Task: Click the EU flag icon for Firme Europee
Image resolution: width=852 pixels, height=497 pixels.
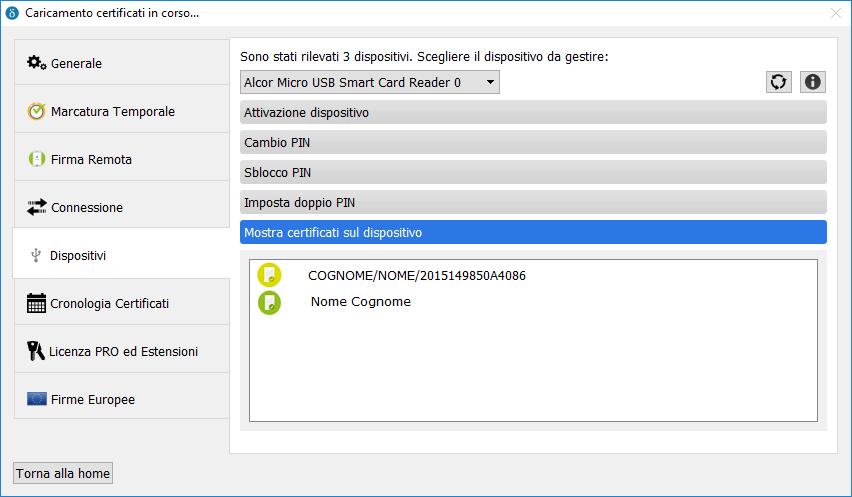Action: (37, 399)
